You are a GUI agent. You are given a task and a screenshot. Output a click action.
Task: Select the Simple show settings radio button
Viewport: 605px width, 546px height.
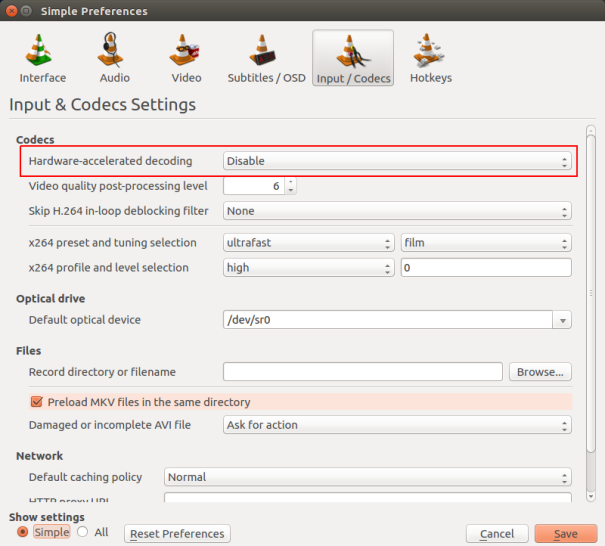coord(23,532)
